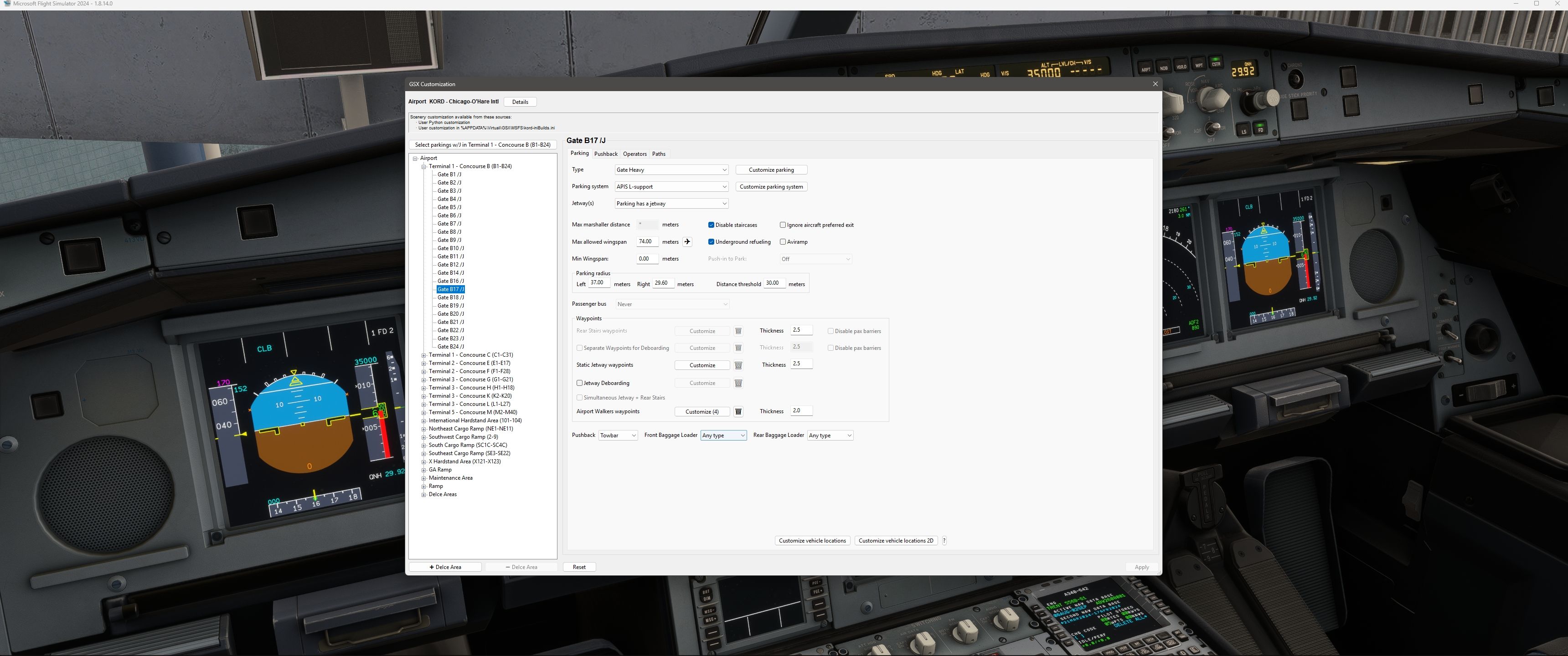1568x656 pixels.
Task: Open the Passenger bus dropdown
Action: tap(672, 304)
